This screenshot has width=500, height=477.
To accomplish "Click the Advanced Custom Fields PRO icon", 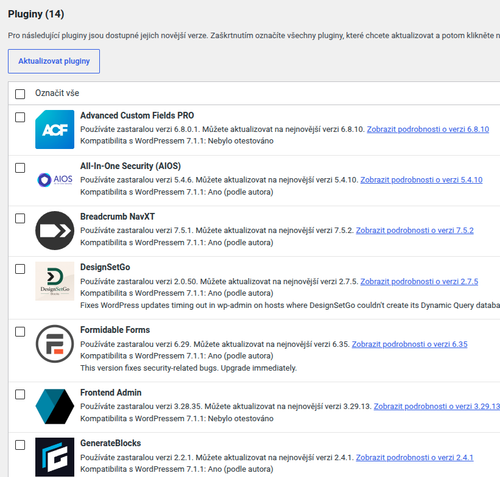I will click(55, 129).
